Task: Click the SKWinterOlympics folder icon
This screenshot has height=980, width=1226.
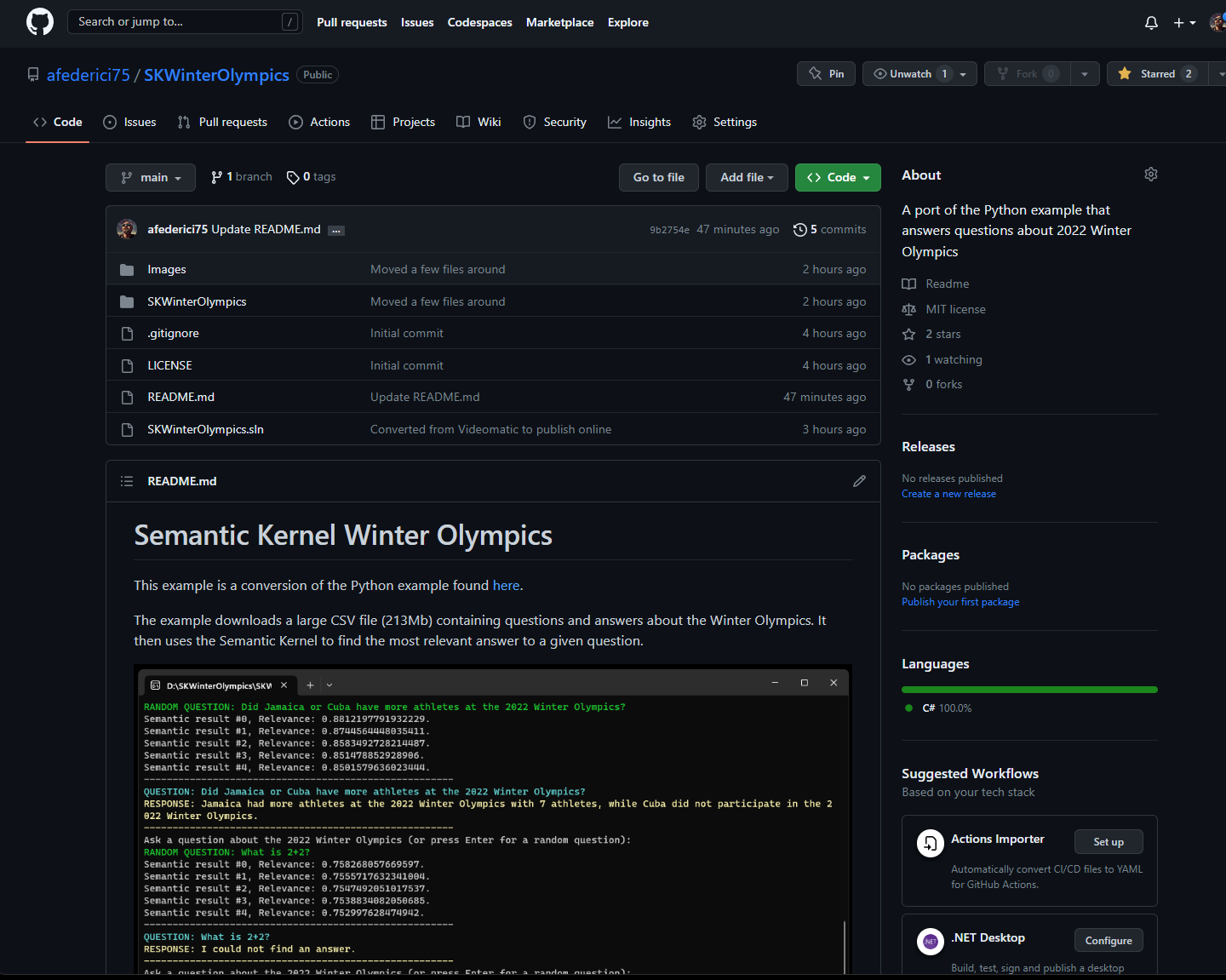Action: pos(127,302)
